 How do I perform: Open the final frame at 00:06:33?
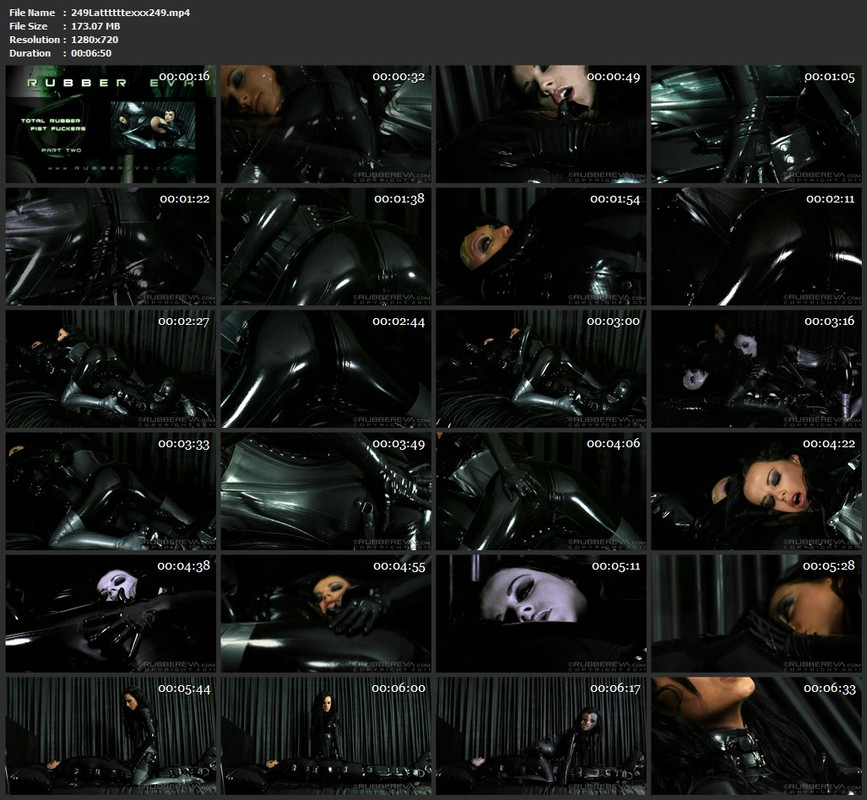pyautogui.click(x=756, y=736)
